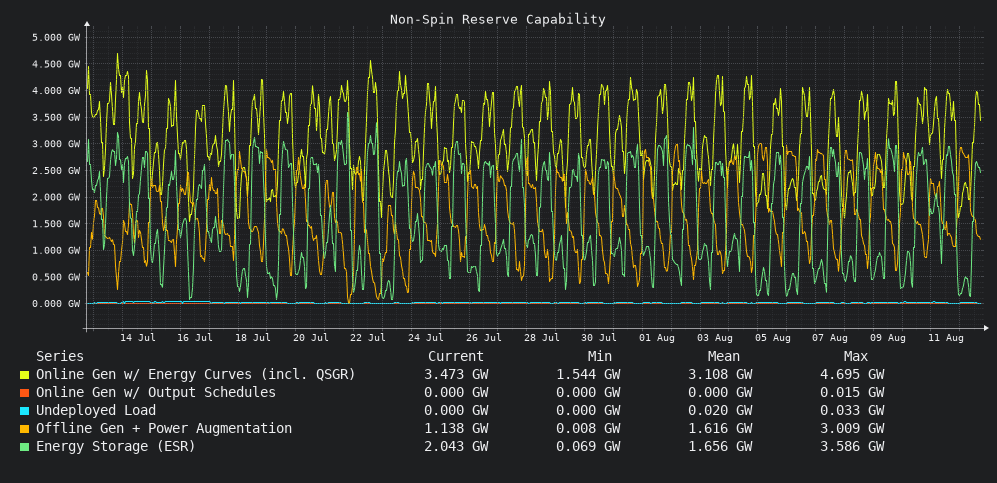997x483 pixels.
Task: Click the mean value 0.020 GW
Action: [720, 411]
